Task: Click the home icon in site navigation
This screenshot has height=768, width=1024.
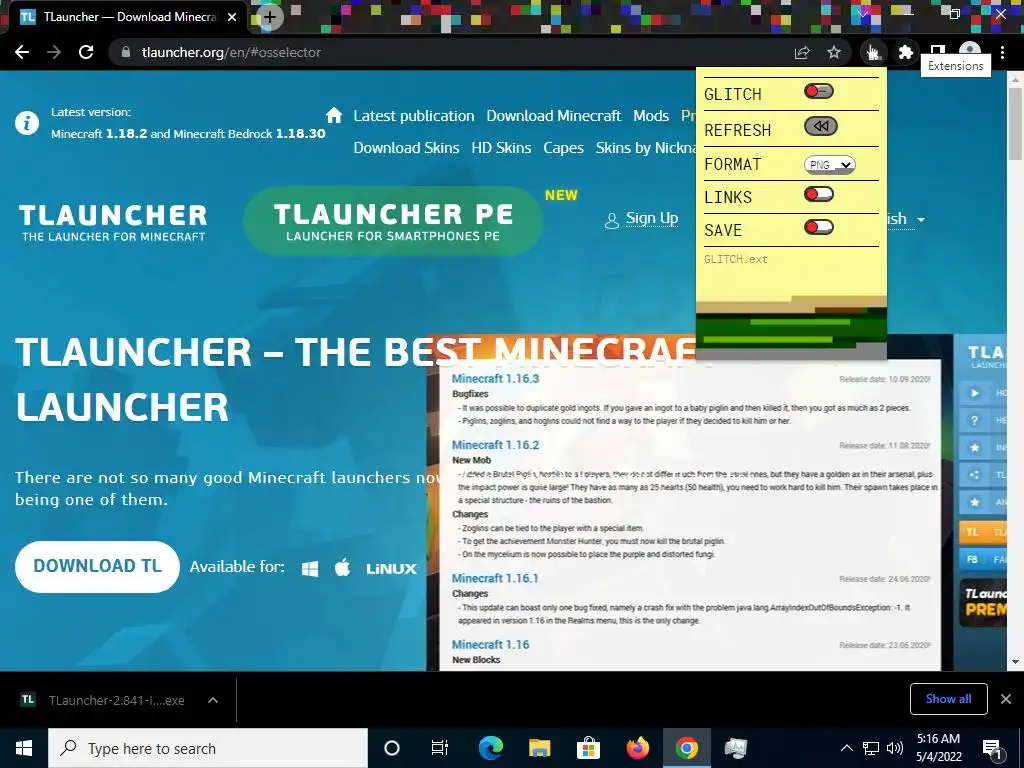Action: point(334,116)
